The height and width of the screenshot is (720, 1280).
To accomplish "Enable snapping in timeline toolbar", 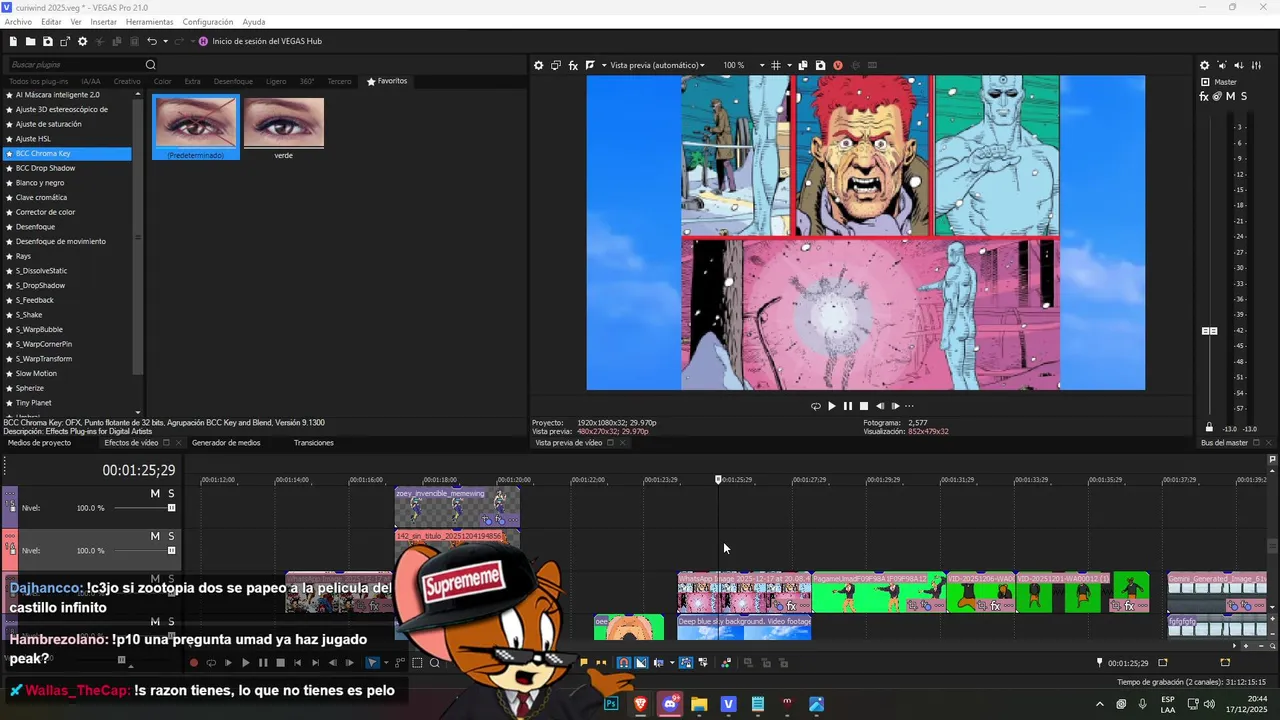I will click(624, 663).
